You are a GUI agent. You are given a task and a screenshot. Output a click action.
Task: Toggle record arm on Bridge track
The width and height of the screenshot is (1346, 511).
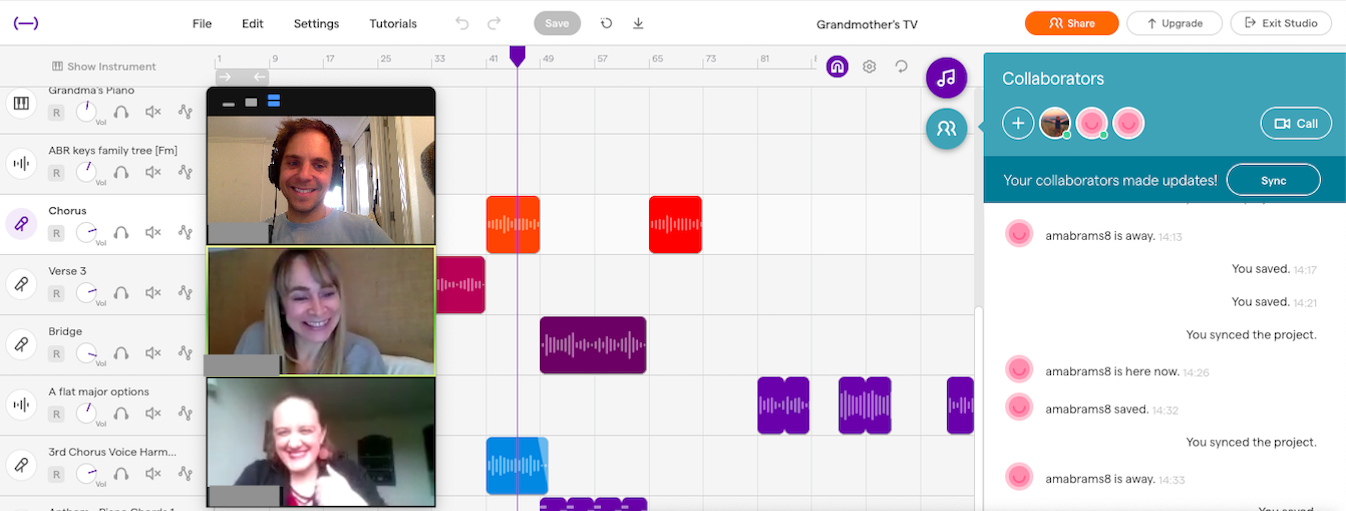pyautogui.click(x=57, y=352)
